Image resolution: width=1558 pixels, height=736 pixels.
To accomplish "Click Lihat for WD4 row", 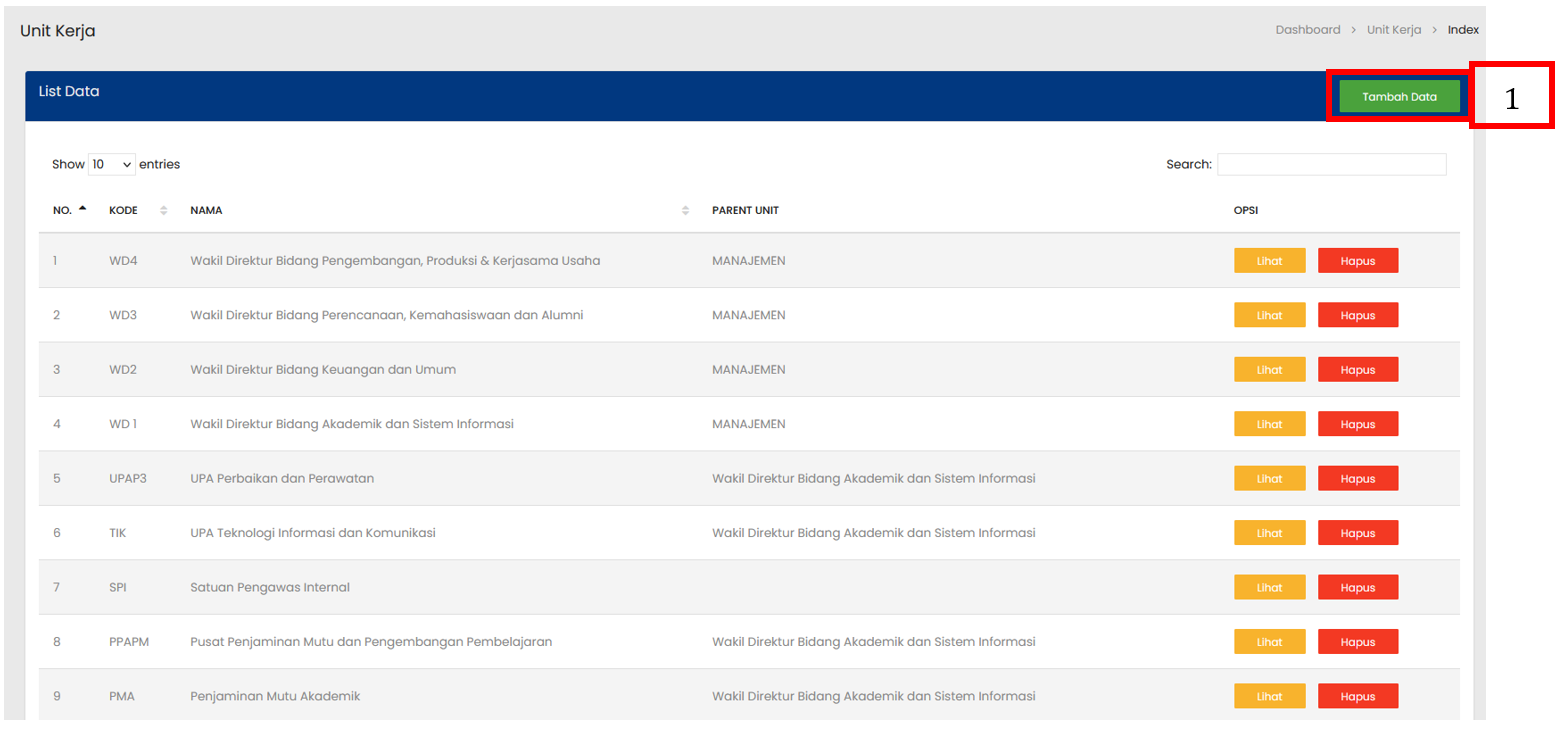I will pyautogui.click(x=1269, y=261).
